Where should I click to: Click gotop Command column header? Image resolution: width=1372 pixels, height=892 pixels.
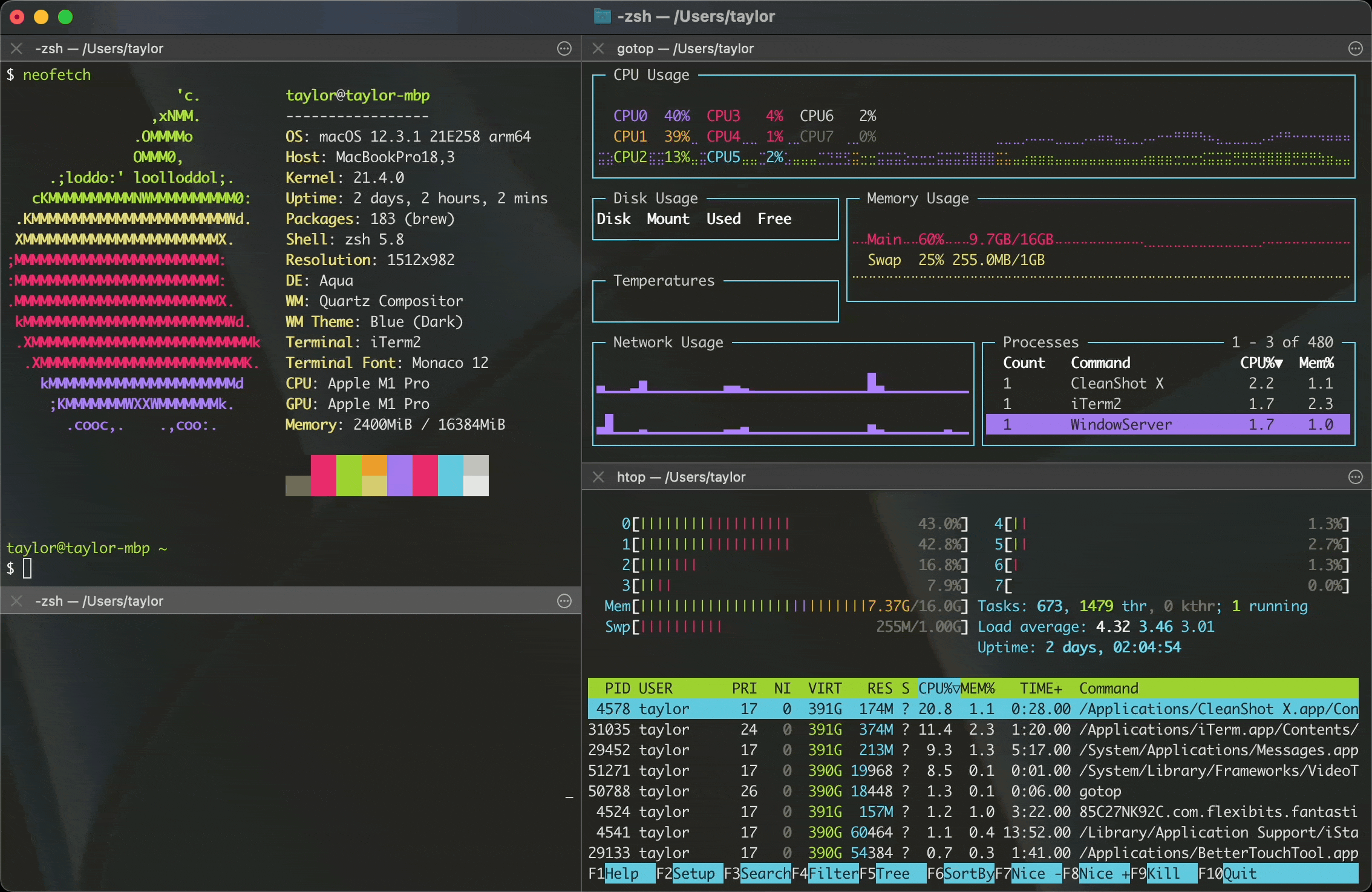(x=1100, y=362)
